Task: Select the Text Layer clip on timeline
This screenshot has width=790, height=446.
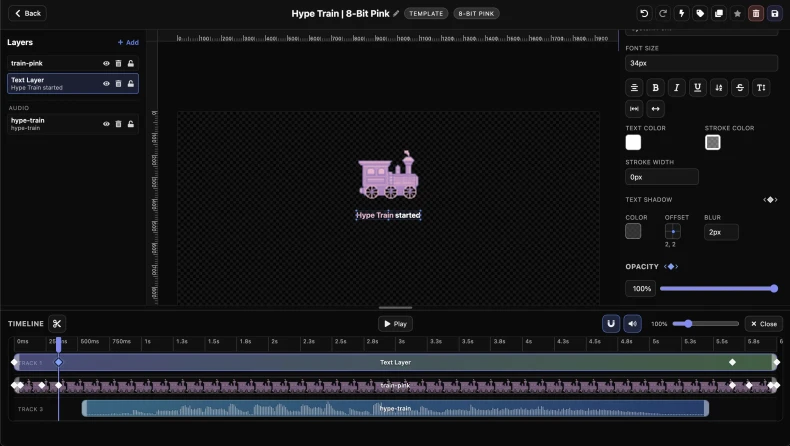Action: (396, 362)
